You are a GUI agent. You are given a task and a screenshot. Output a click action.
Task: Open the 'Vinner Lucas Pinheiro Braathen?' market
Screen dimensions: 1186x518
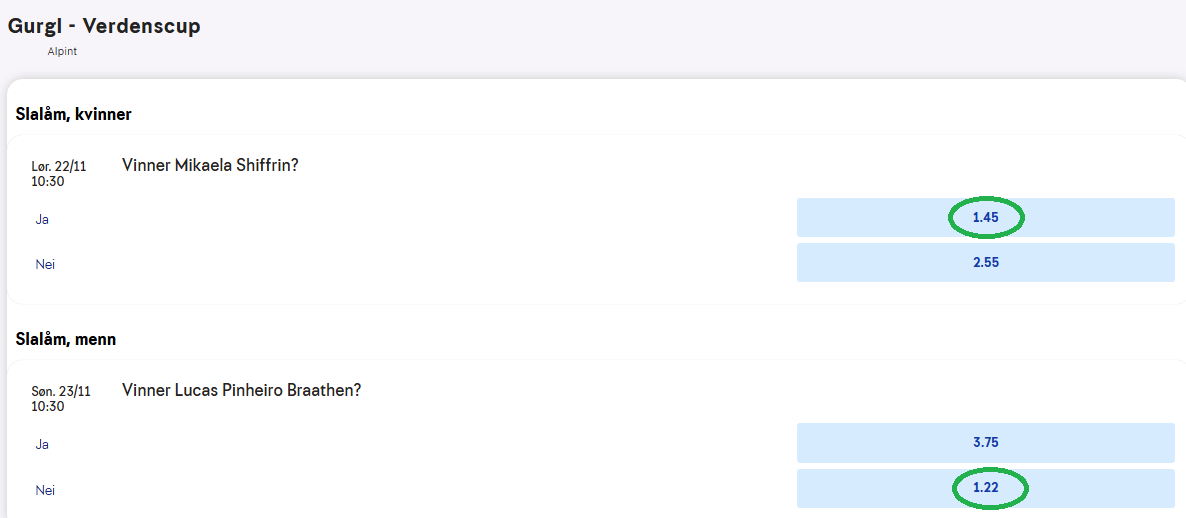point(241,390)
